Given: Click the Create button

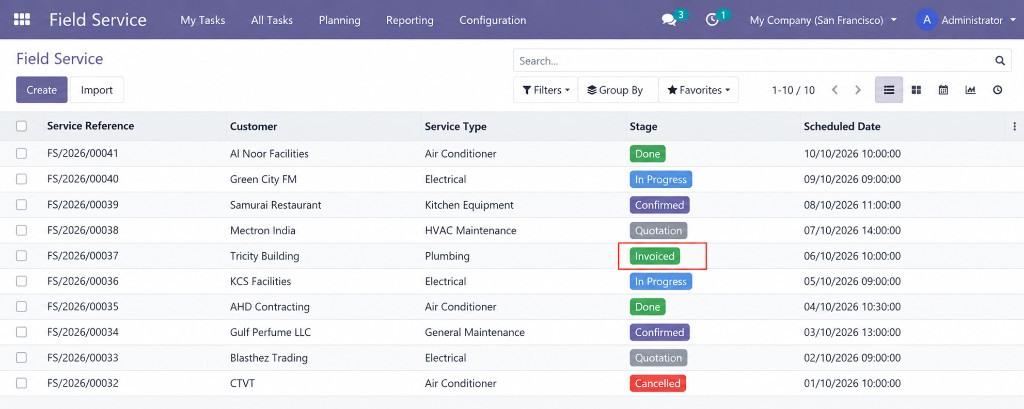Looking at the screenshot, I should (42, 90).
